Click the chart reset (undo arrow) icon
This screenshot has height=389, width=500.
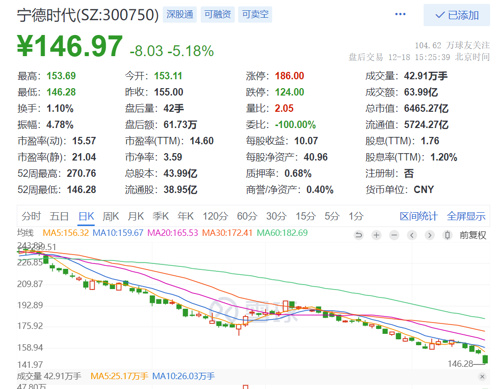(359, 235)
